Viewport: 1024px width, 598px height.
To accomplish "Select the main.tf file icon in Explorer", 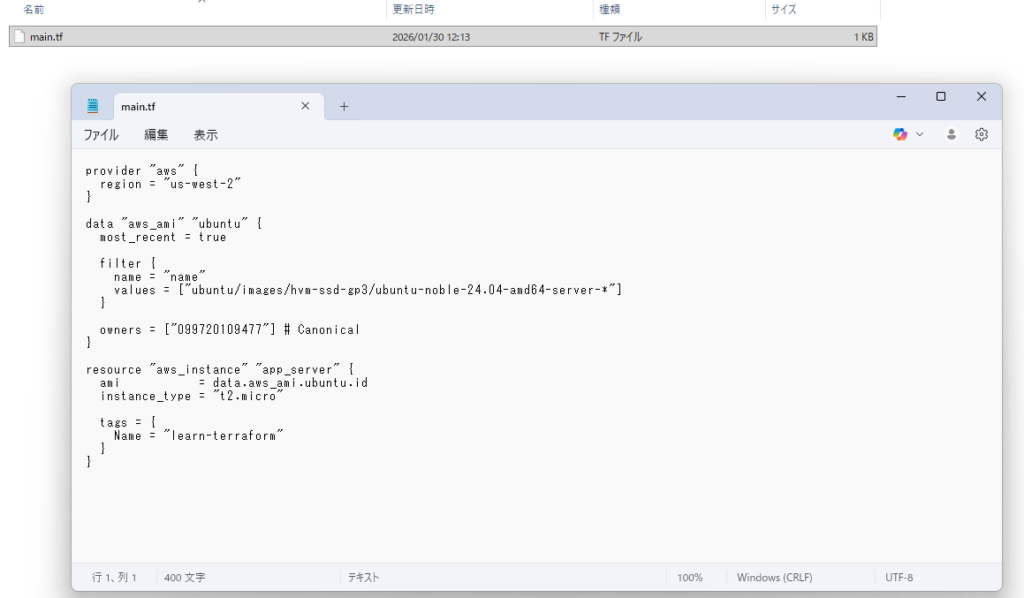I will click(19, 37).
